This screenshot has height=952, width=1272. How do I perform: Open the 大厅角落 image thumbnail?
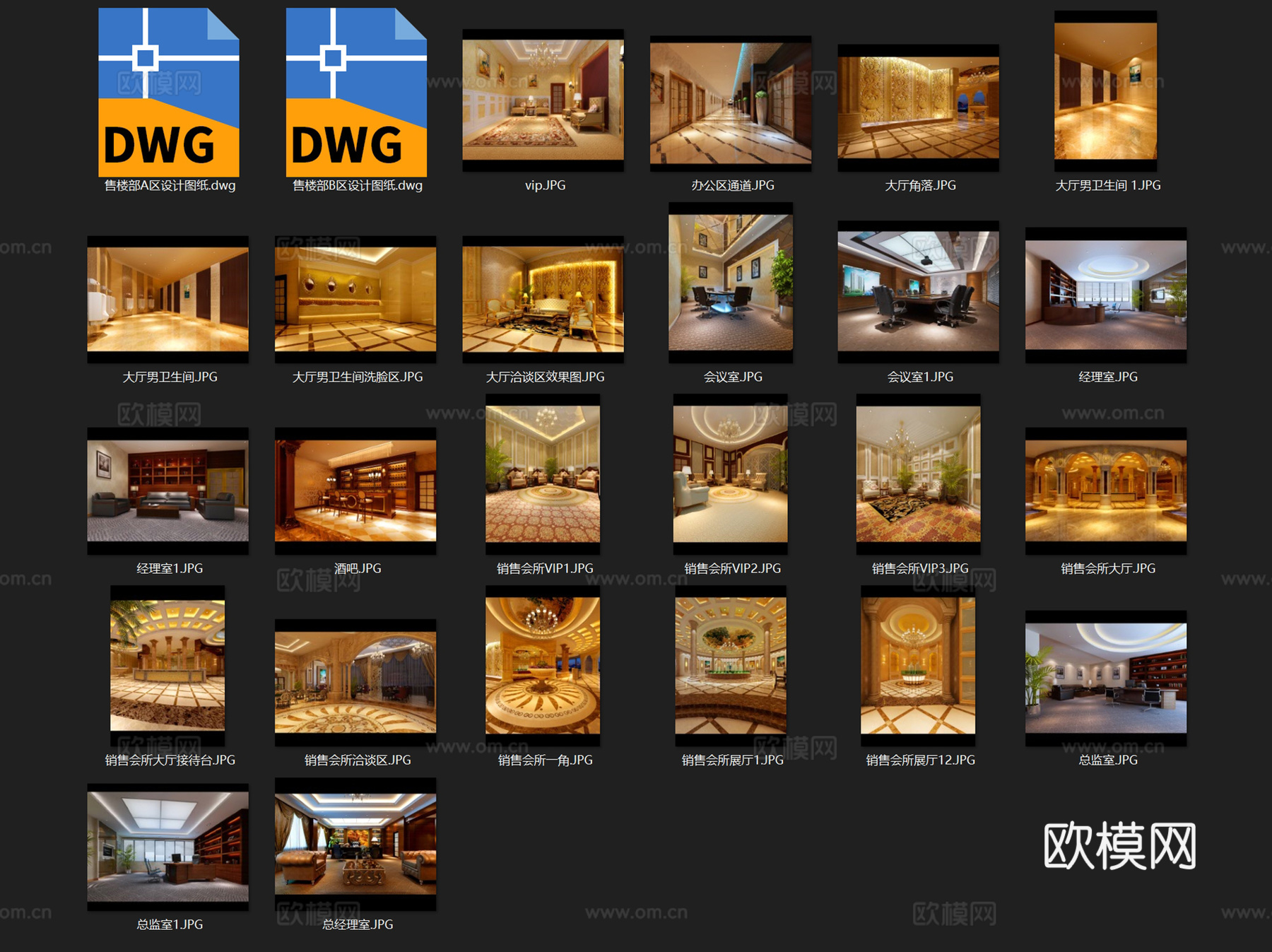(918, 108)
